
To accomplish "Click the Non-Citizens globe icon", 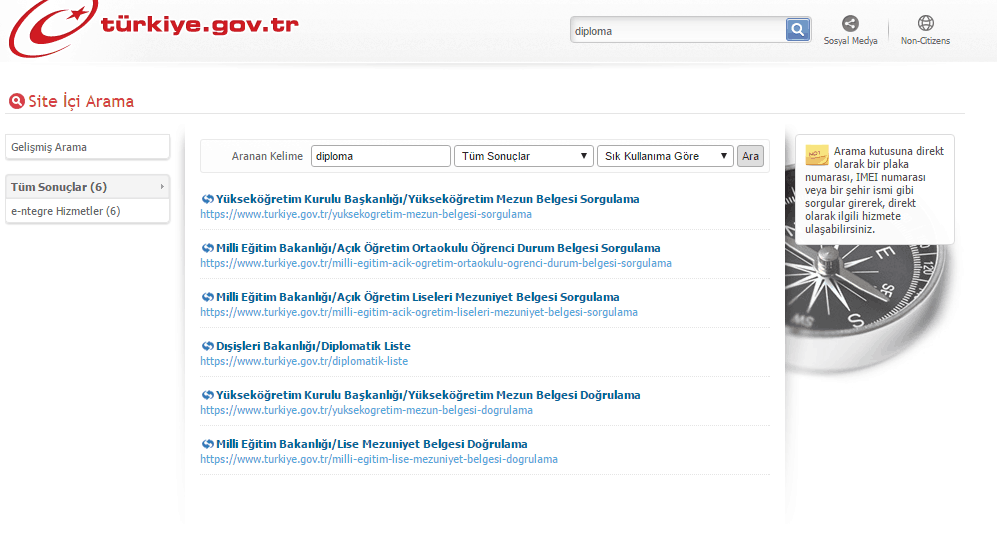I will pos(925,23).
